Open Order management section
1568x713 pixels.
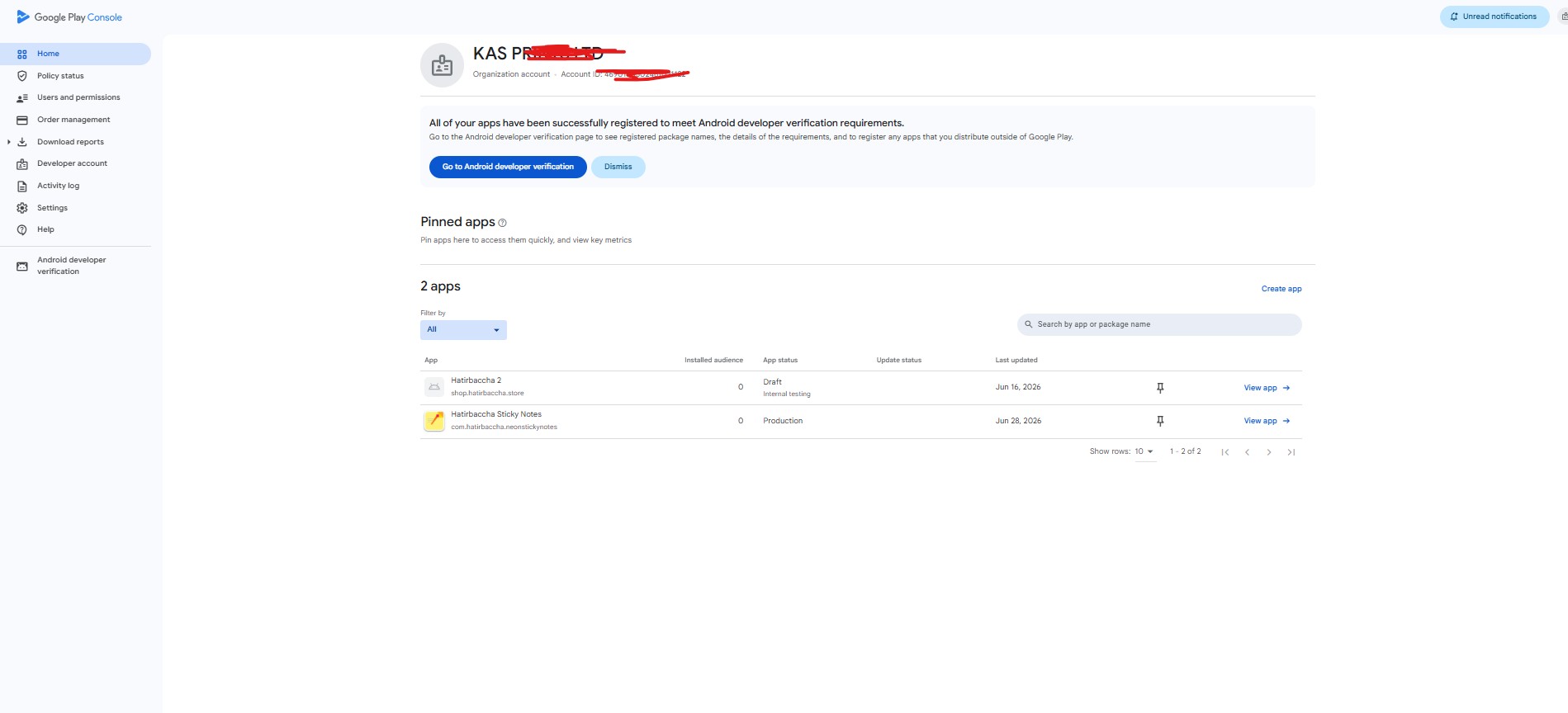[75, 120]
